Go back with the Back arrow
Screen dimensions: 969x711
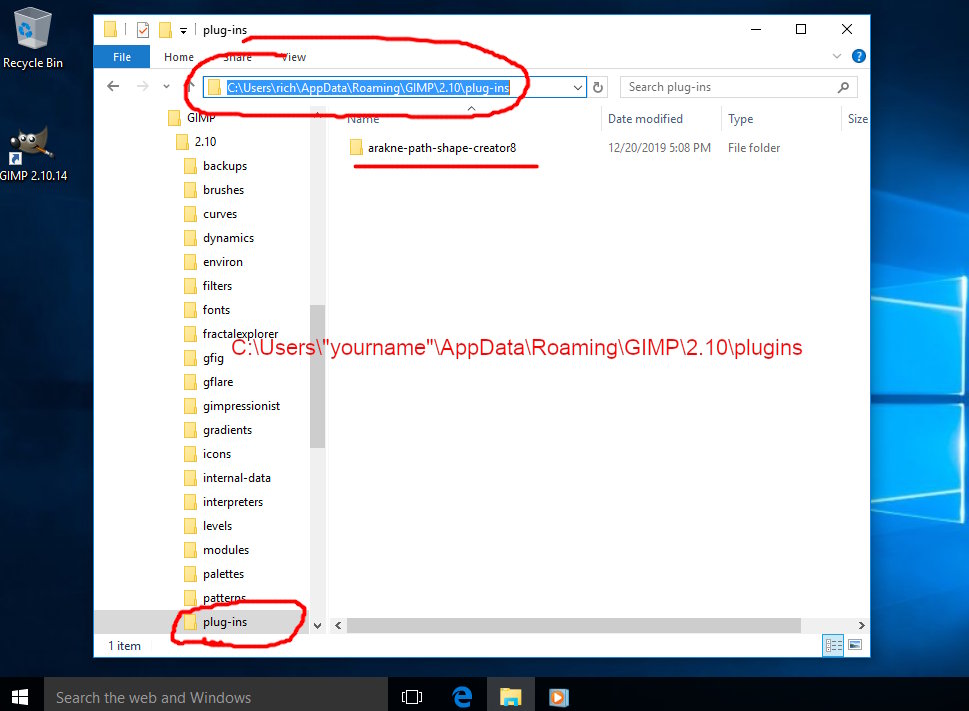tap(113, 86)
